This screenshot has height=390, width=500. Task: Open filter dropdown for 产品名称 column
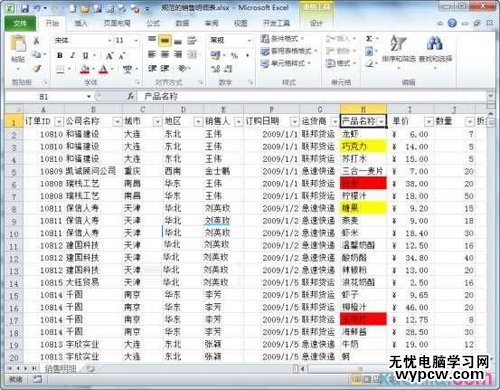pos(381,122)
